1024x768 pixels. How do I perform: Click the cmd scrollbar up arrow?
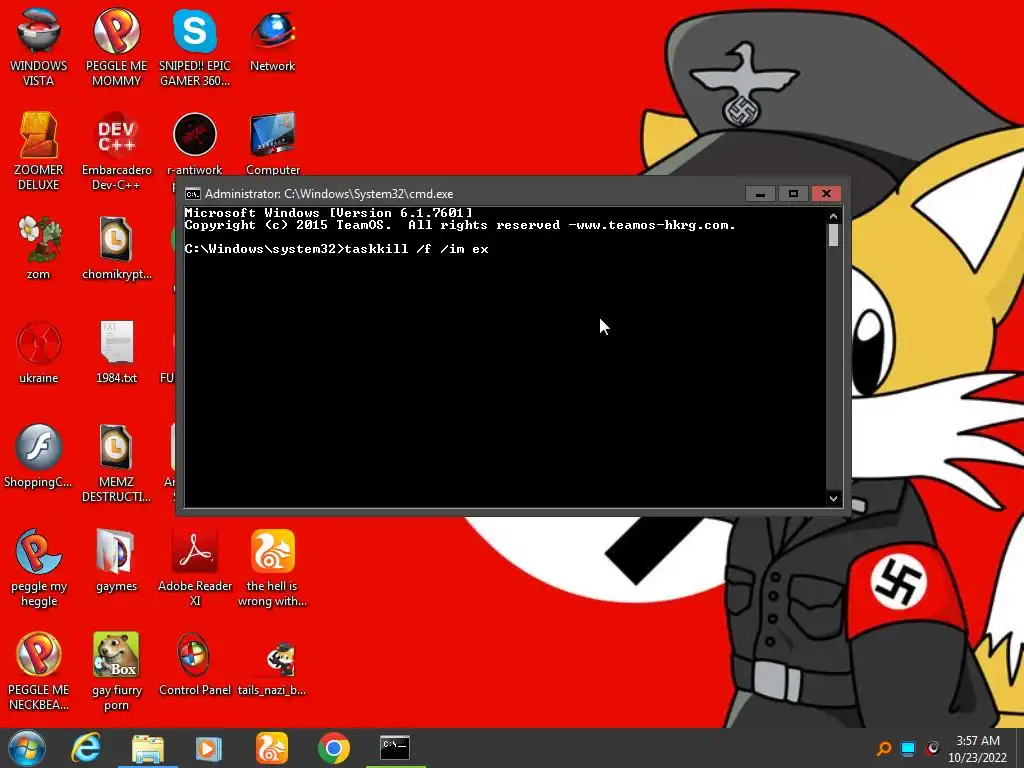tap(833, 216)
